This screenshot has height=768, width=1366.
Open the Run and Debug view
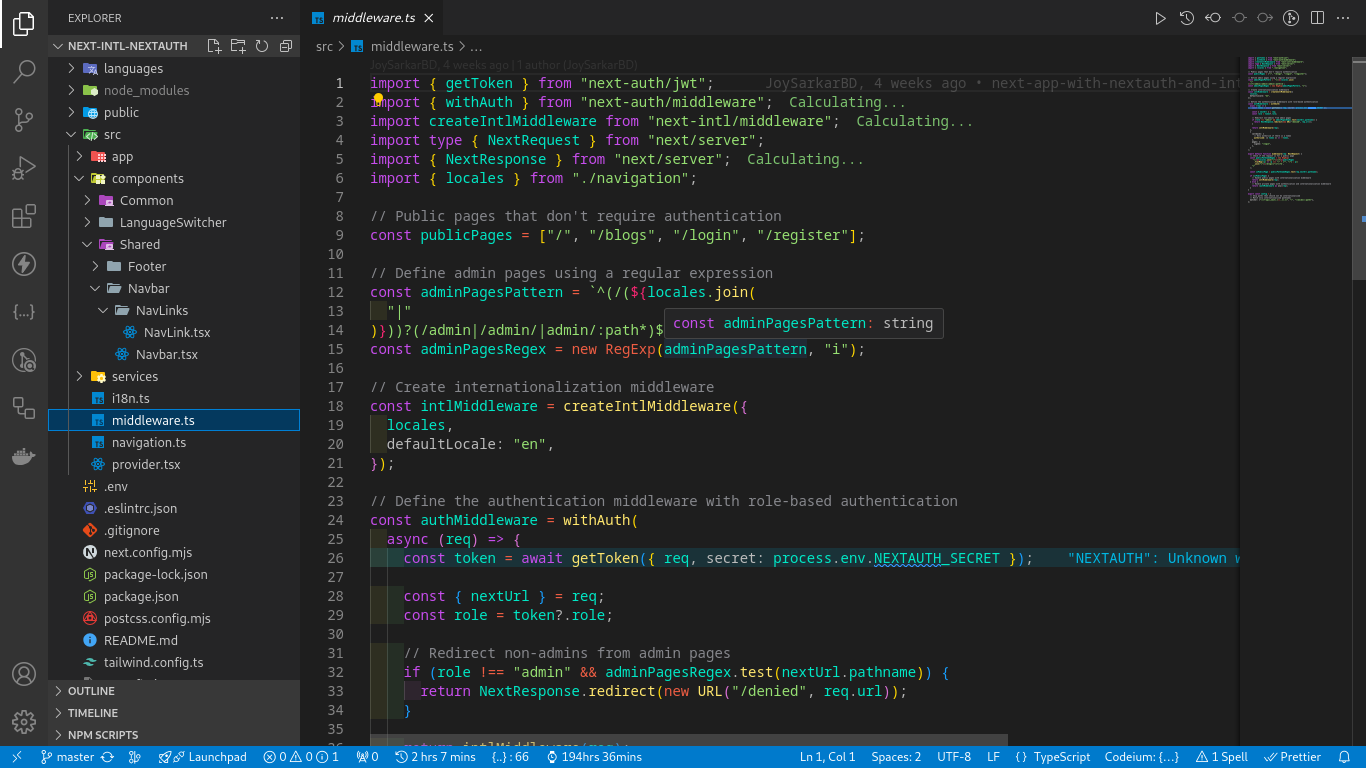point(24,168)
